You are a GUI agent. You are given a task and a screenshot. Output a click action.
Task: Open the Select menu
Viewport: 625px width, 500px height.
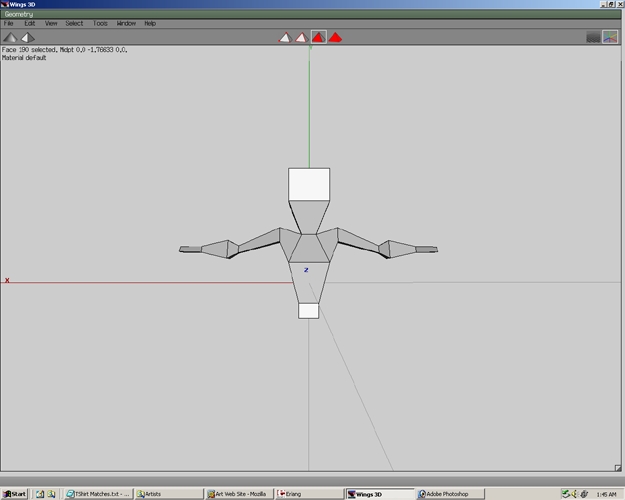(74, 24)
